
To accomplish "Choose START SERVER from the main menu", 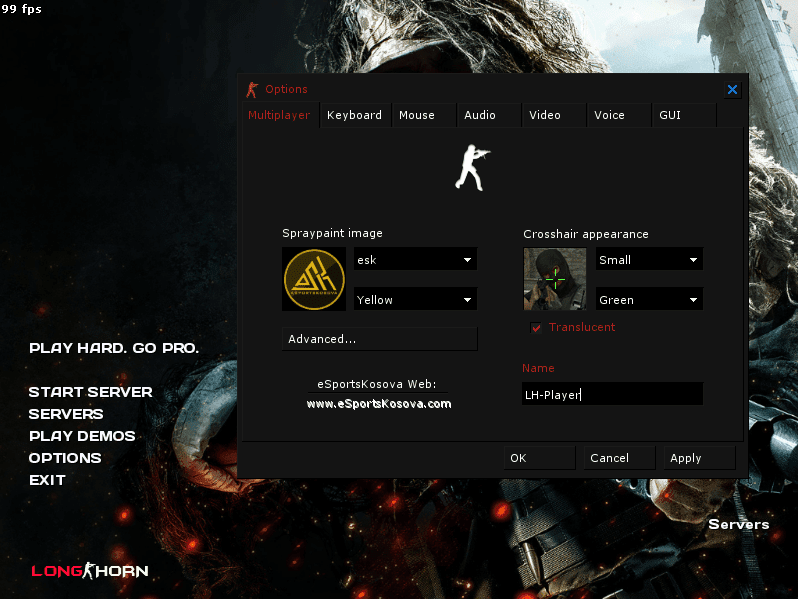I will 91,392.
